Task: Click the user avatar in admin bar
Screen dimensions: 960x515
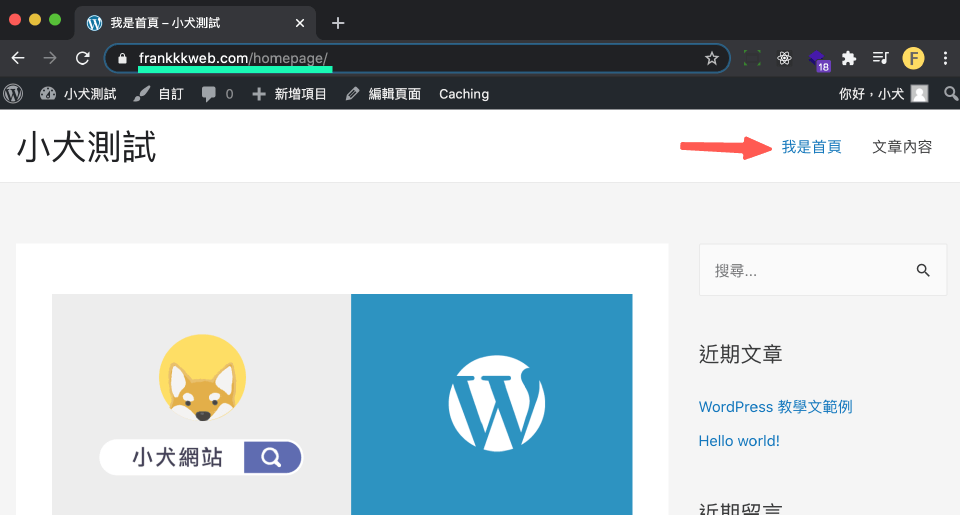Action: (920, 94)
